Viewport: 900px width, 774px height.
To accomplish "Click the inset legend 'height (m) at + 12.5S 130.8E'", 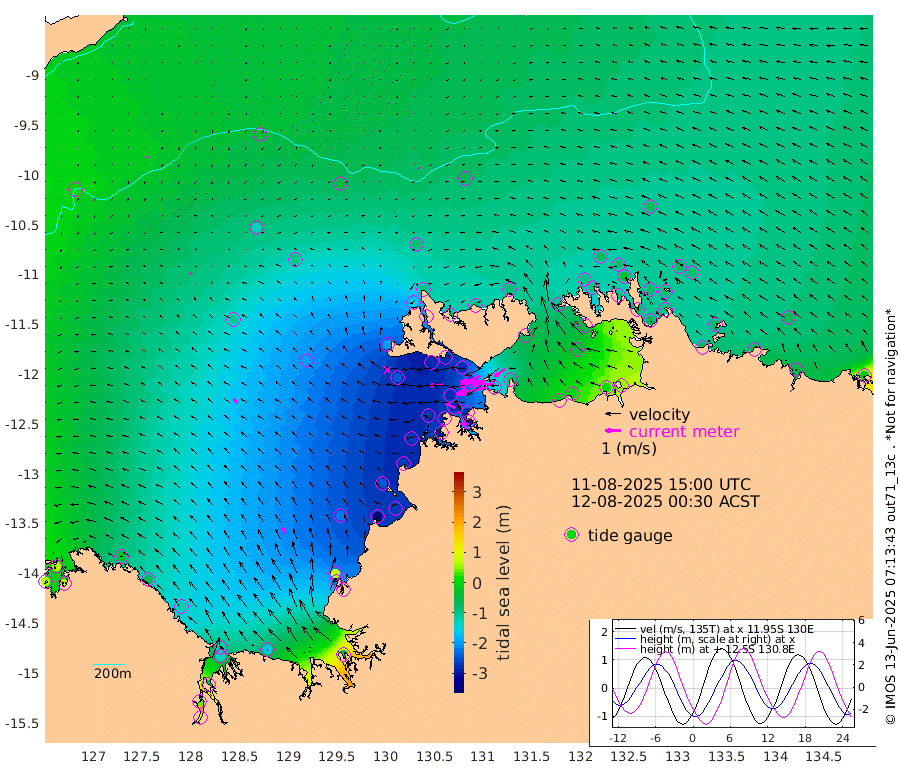I will (x=717, y=649).
